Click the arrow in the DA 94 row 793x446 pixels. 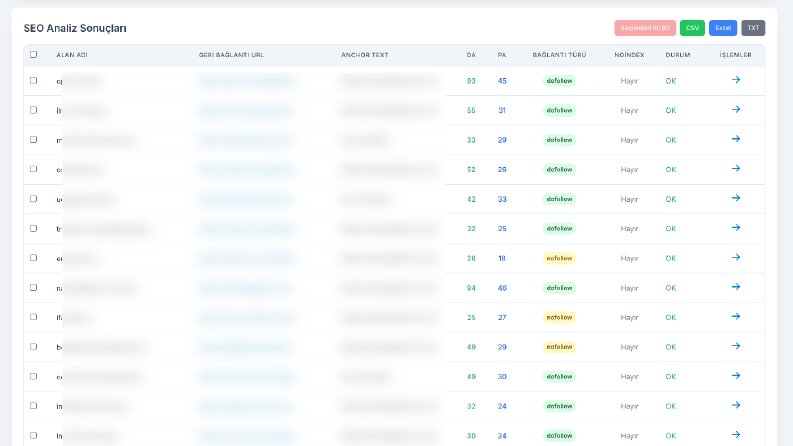pyautogui.click(x=736, y=287)
